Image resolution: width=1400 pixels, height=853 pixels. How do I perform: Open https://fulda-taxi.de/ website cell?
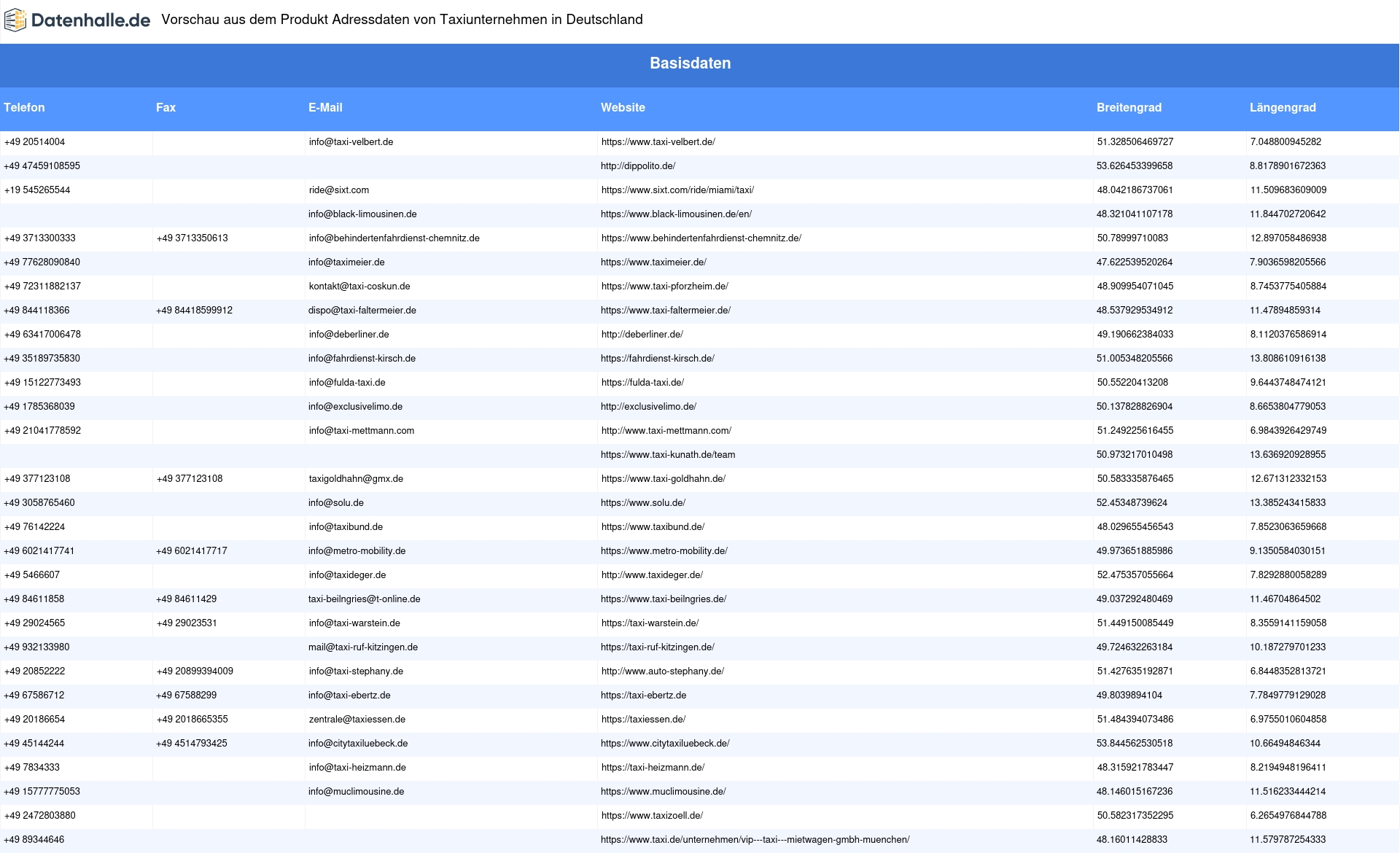(642, 383)
